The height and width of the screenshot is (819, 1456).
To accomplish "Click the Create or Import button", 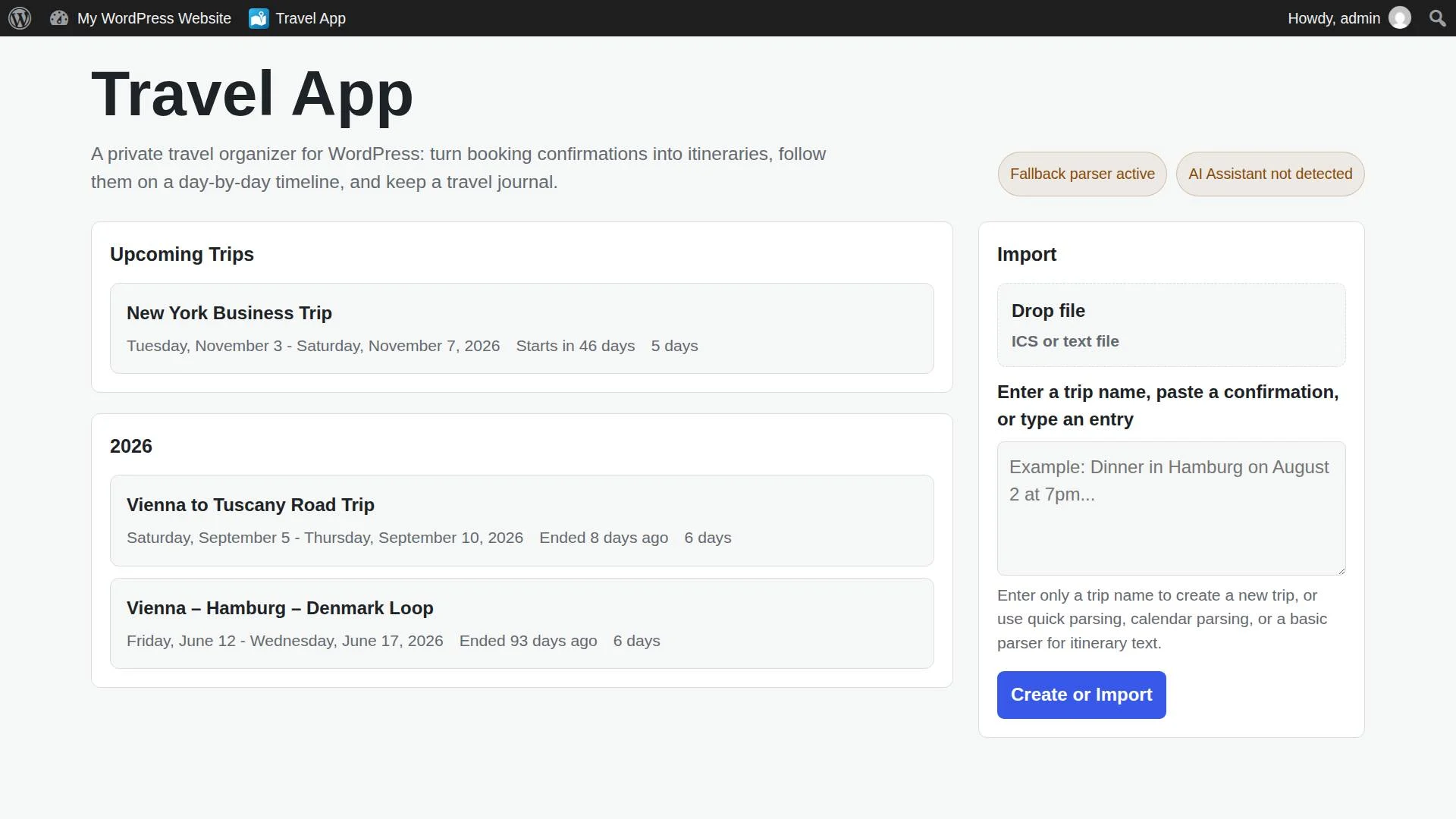I will pyautogui.click(x=1081, y=695).
